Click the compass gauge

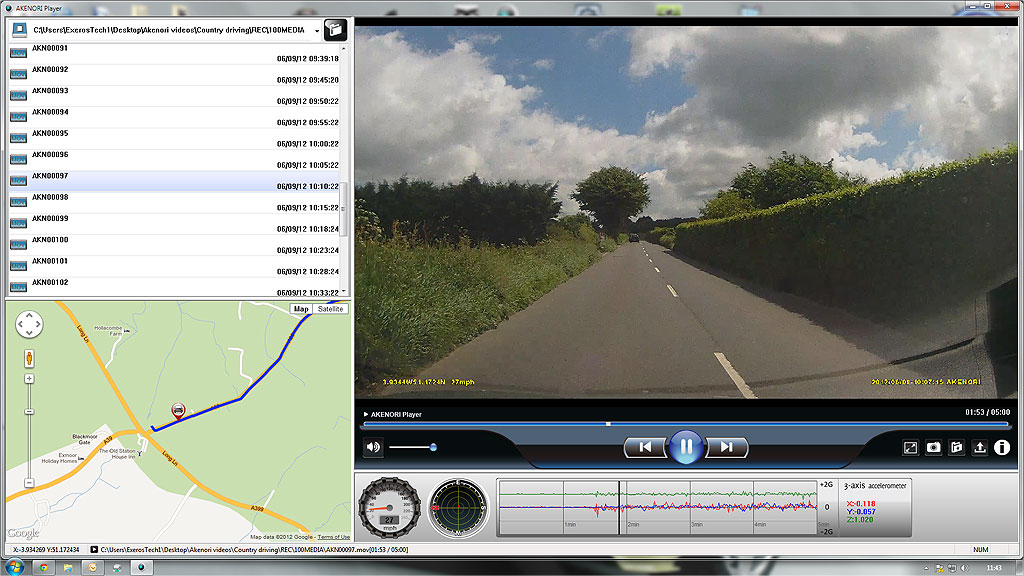(x=458, y=507)
